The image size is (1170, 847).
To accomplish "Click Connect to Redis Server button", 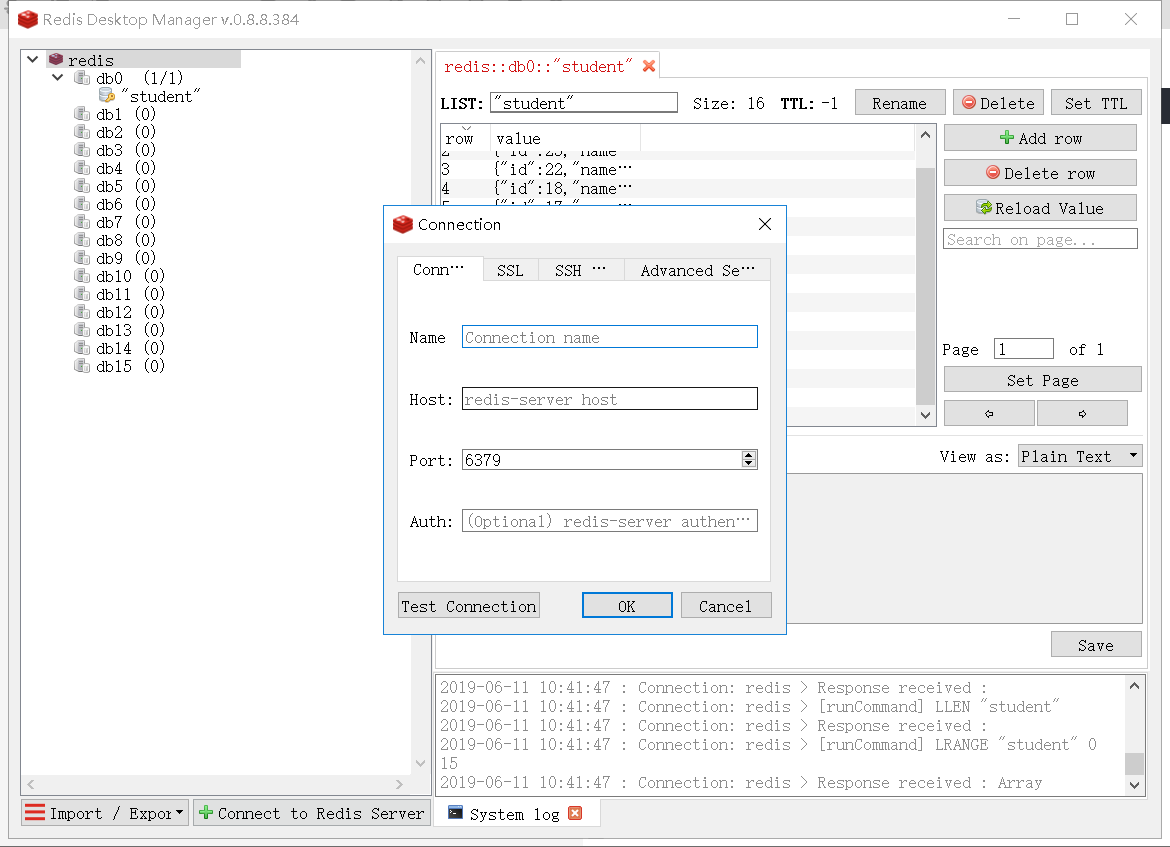I will (x=311, y=813).
